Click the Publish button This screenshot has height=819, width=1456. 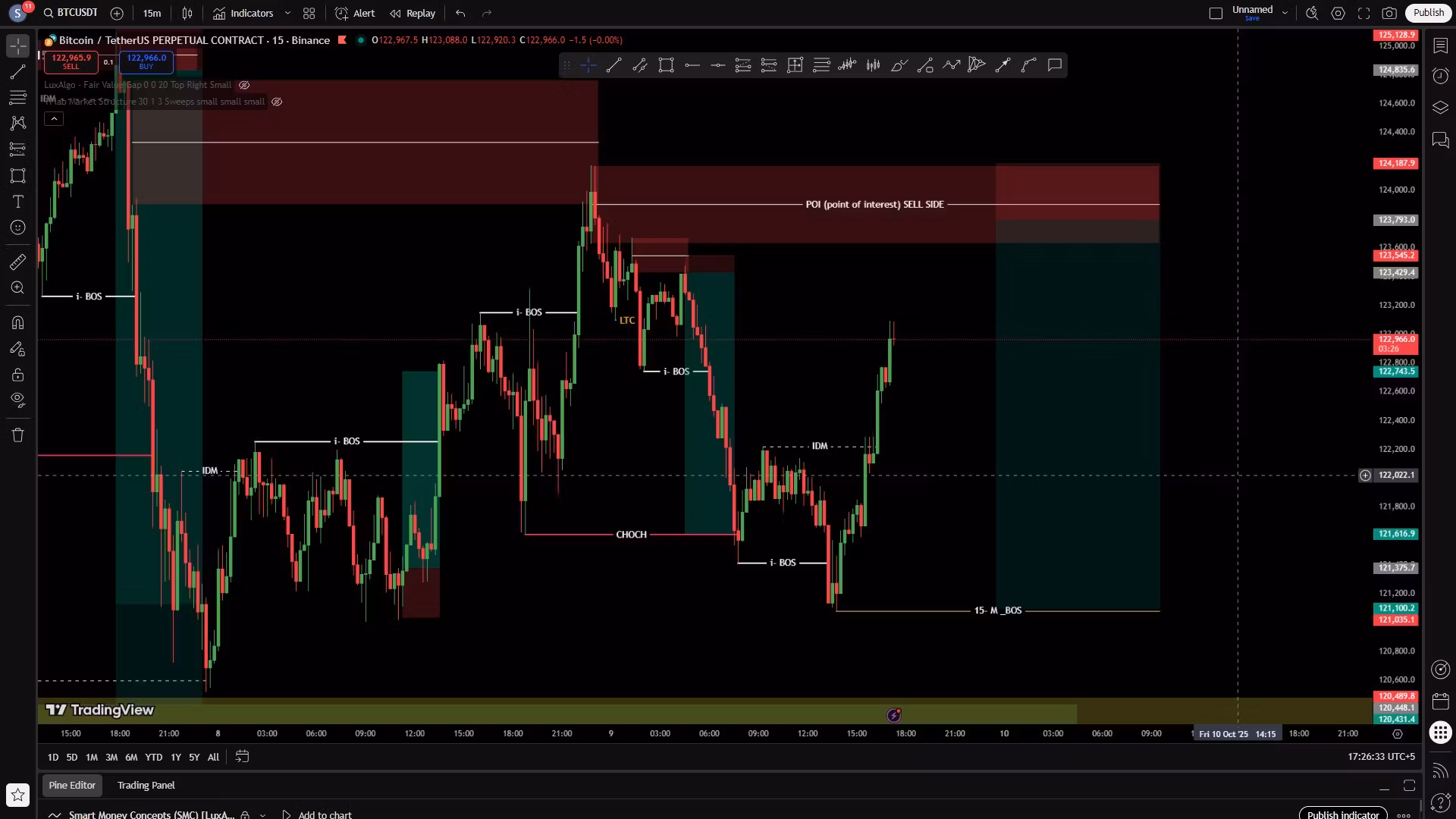[1428, 13]
